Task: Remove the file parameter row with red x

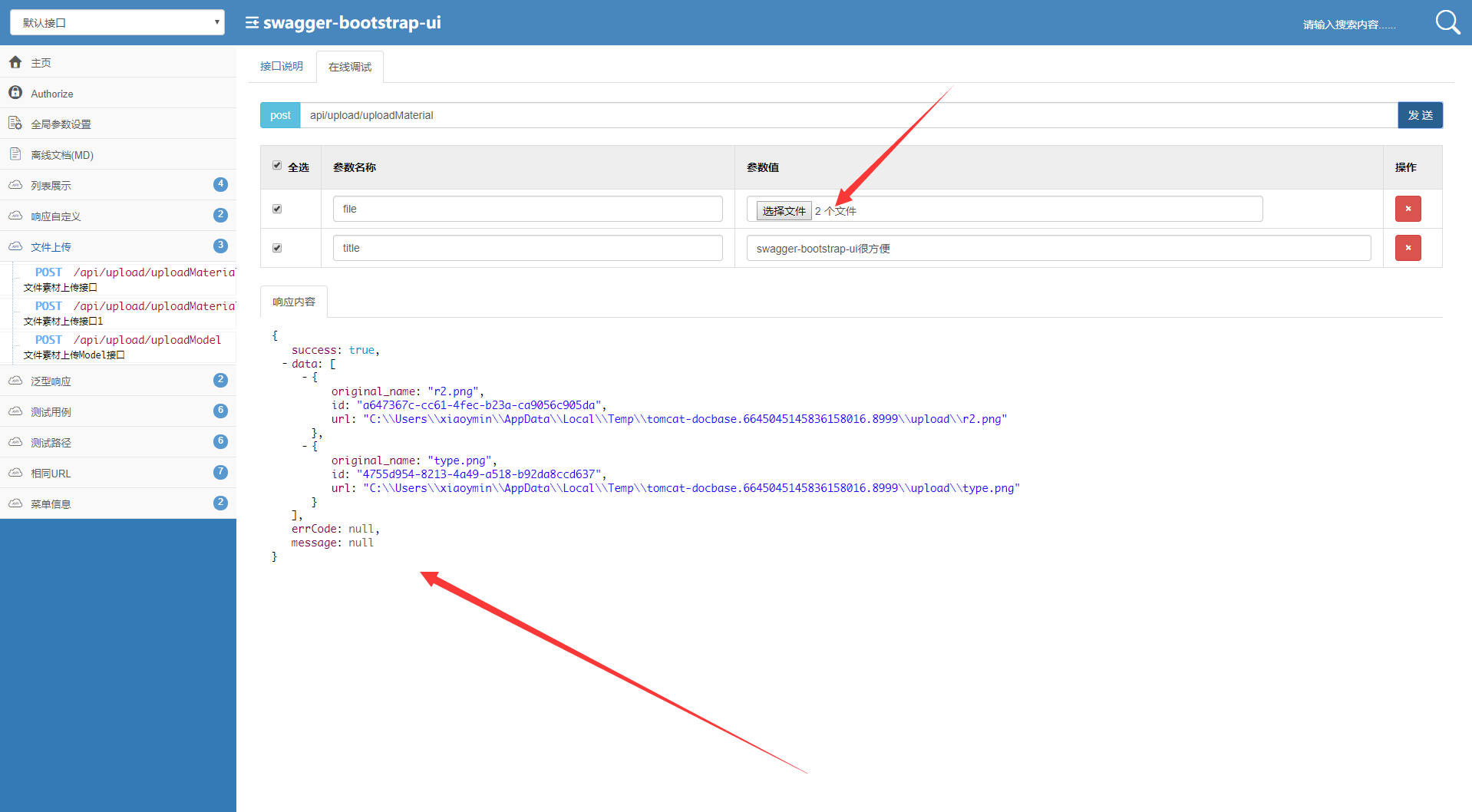Action: point(1408,208)
